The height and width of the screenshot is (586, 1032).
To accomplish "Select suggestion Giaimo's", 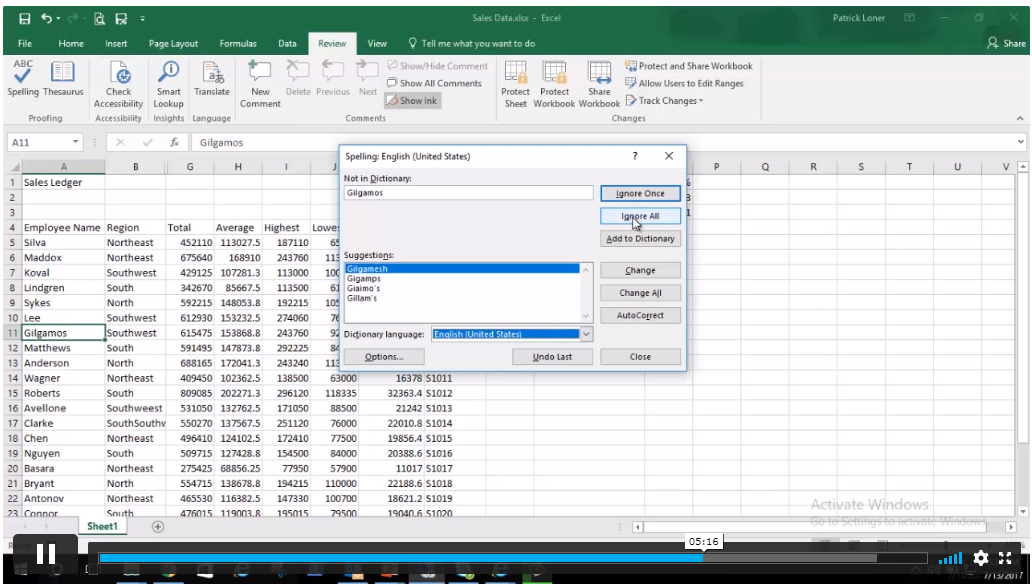I will [x=462, y=288].
